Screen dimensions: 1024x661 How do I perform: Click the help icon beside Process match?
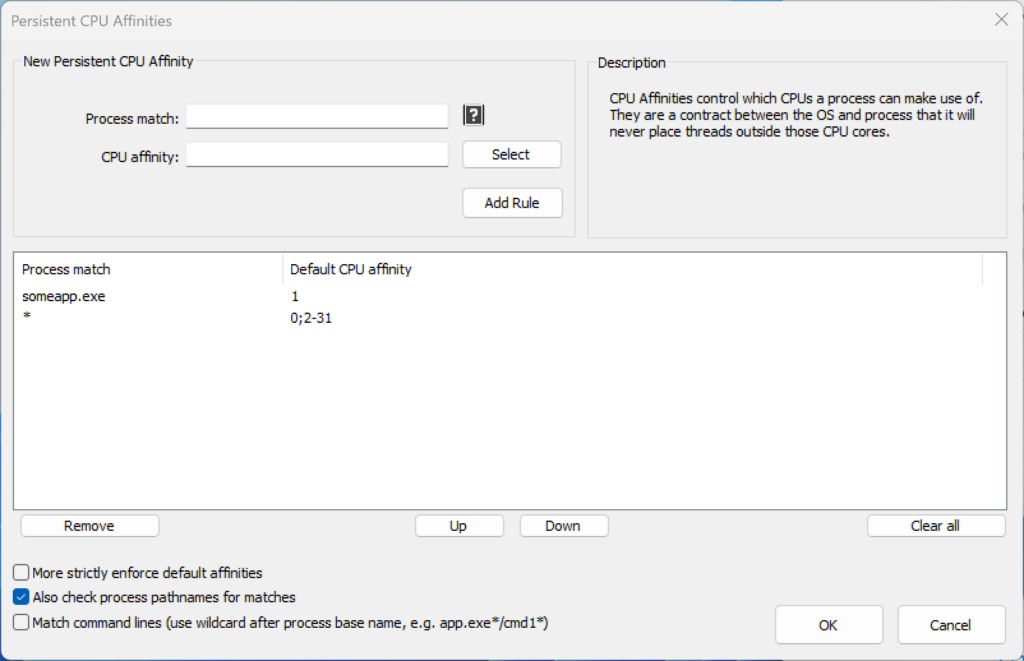tap(473, 115)
